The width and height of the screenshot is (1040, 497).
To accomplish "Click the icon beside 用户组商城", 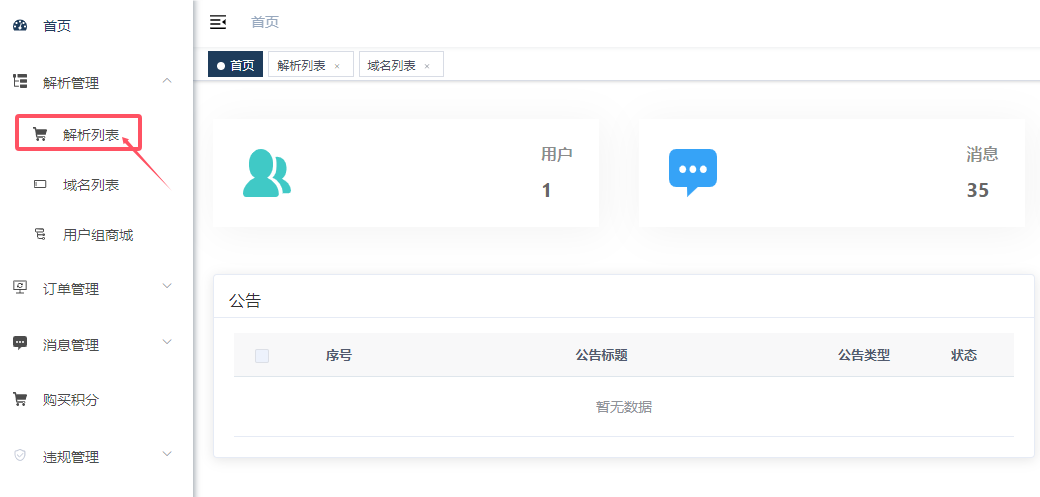I will (x=40, y=234).
